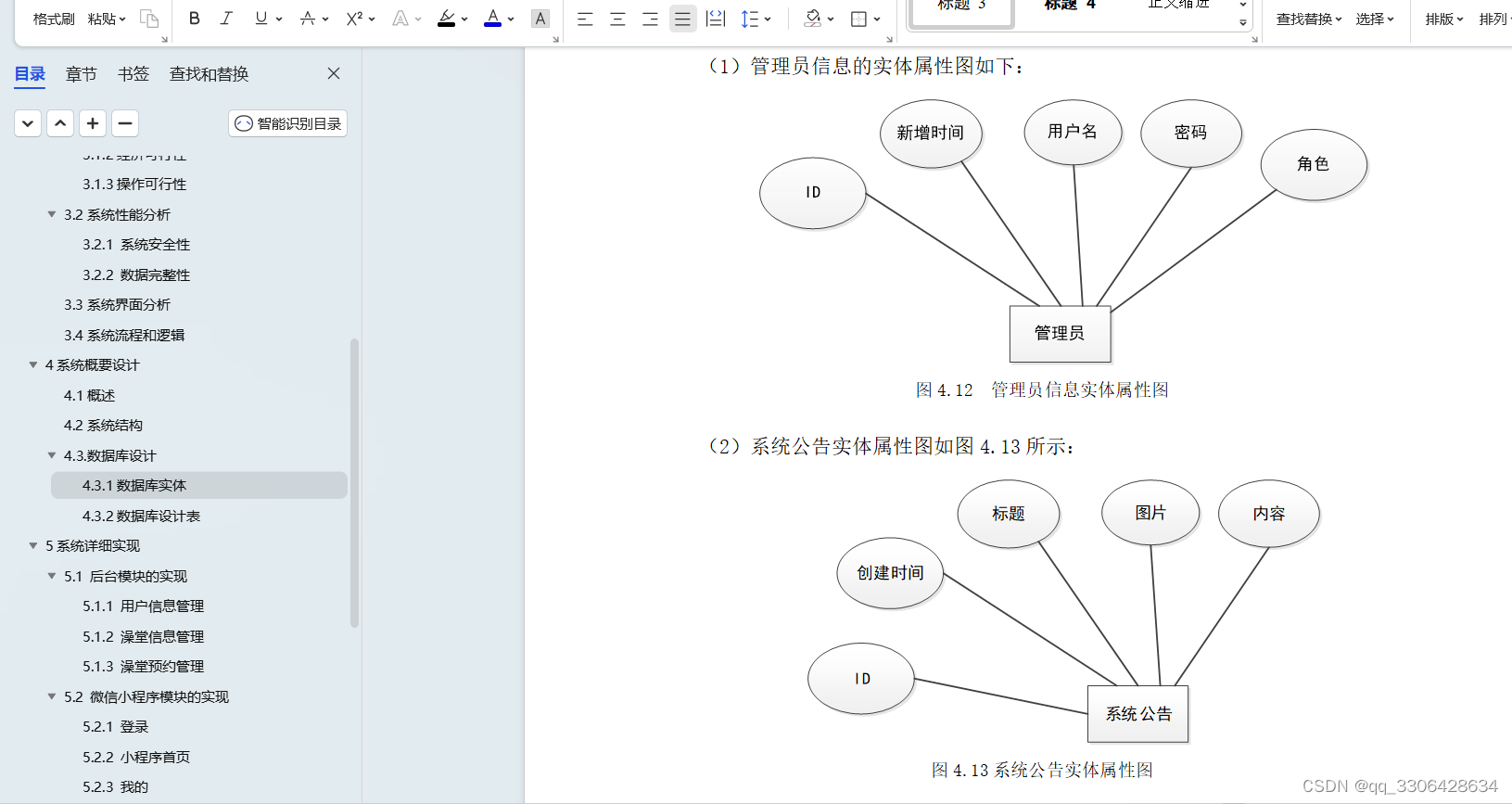Open line spacing options

[x=750, y=19]
